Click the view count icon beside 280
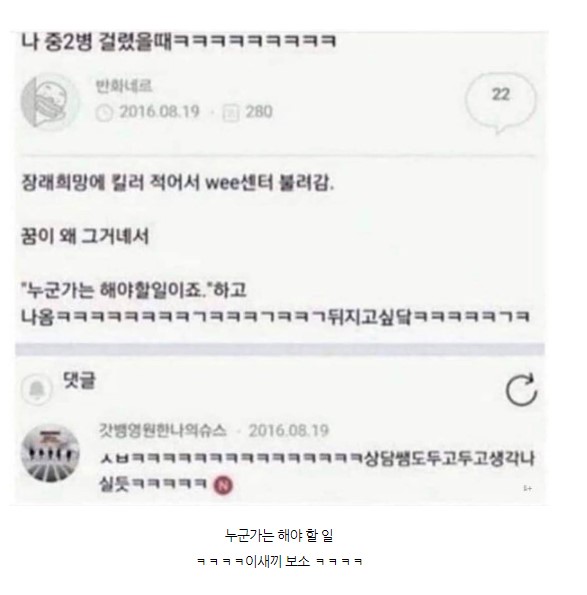 tap(231, 113)
